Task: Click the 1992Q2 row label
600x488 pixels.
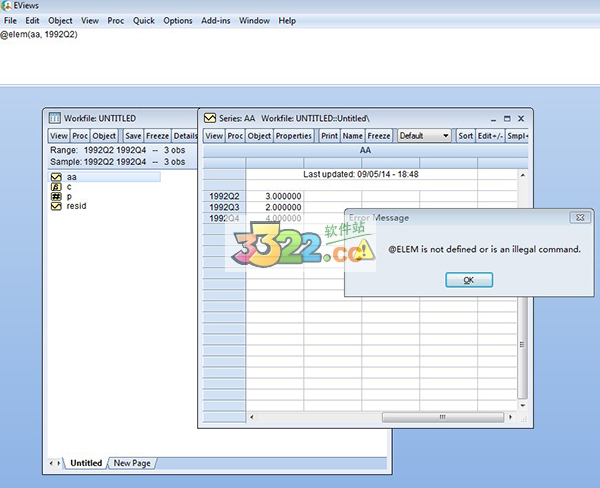Action: (224, 196)
